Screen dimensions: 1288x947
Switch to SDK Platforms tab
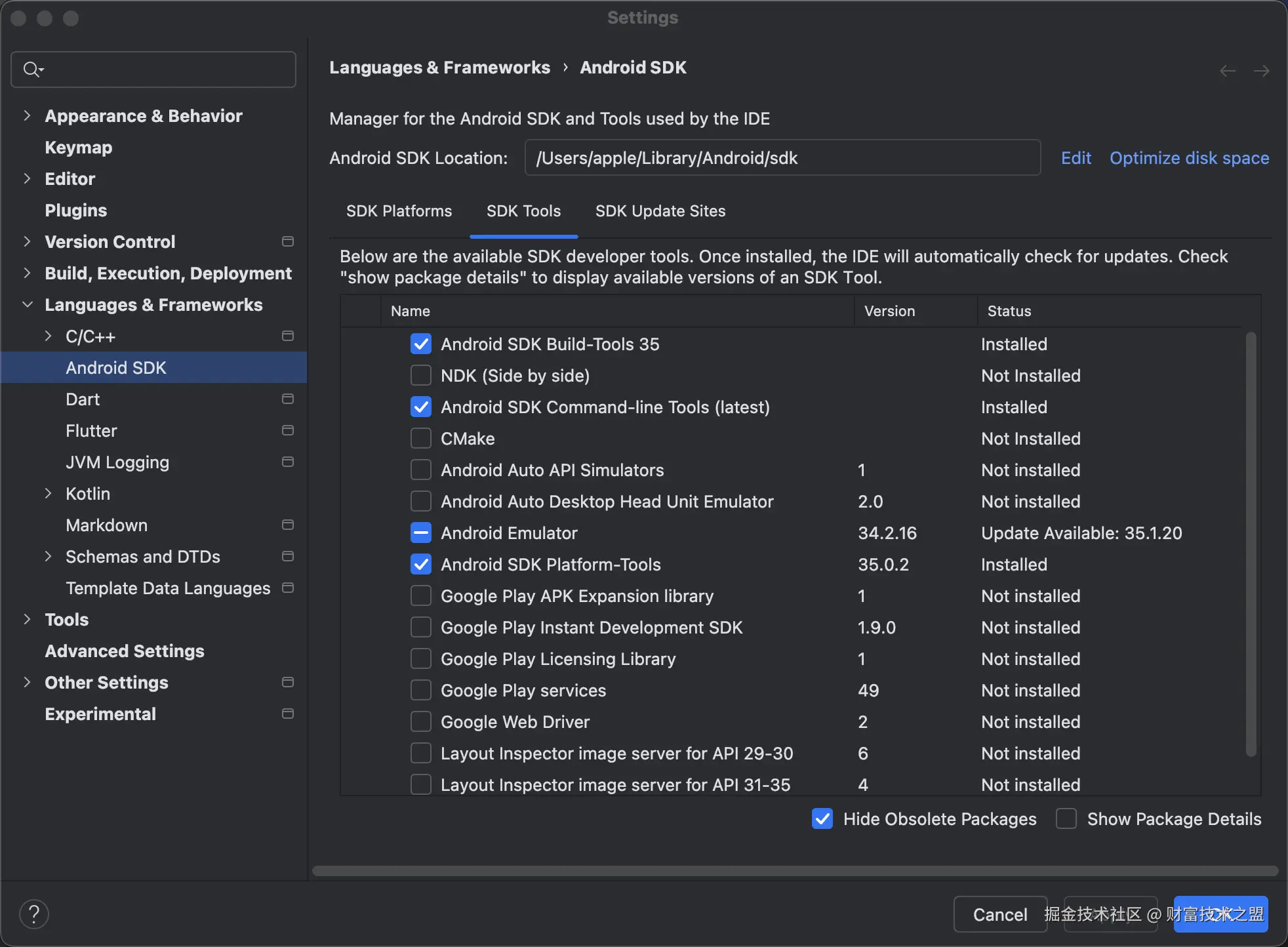[x=399, y=211]
